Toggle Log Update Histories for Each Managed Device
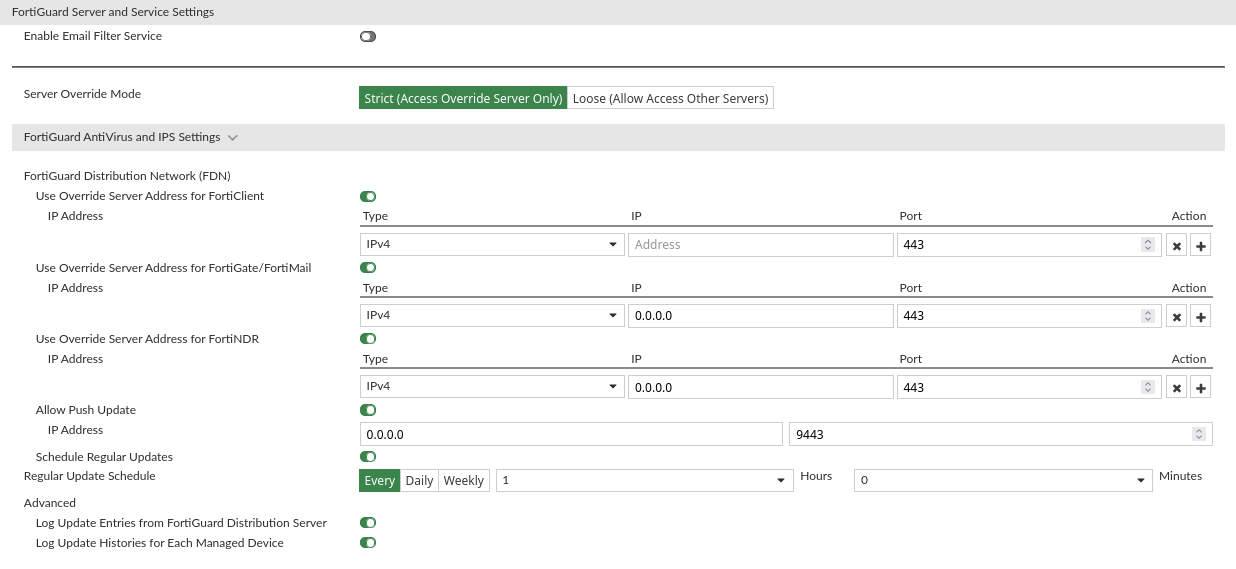The image size is (1236, 569). [x=368, y=543]
